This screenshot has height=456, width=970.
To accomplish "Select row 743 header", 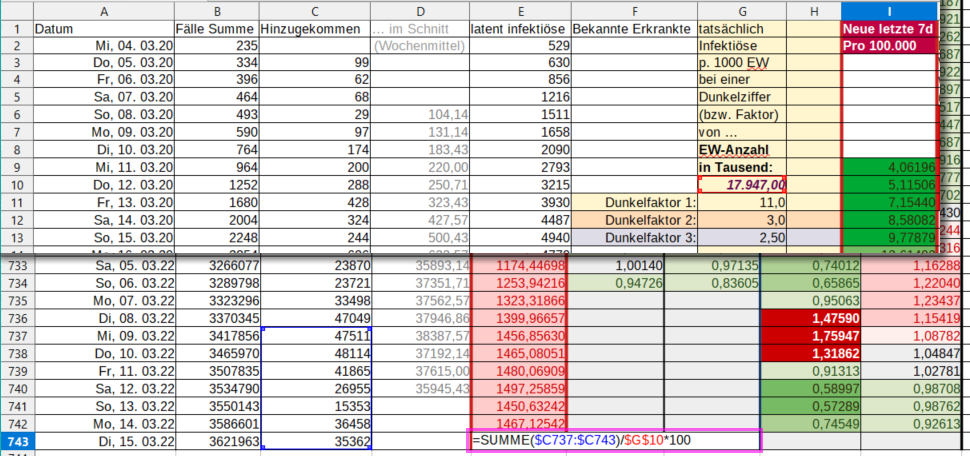I will pos(17,442).
